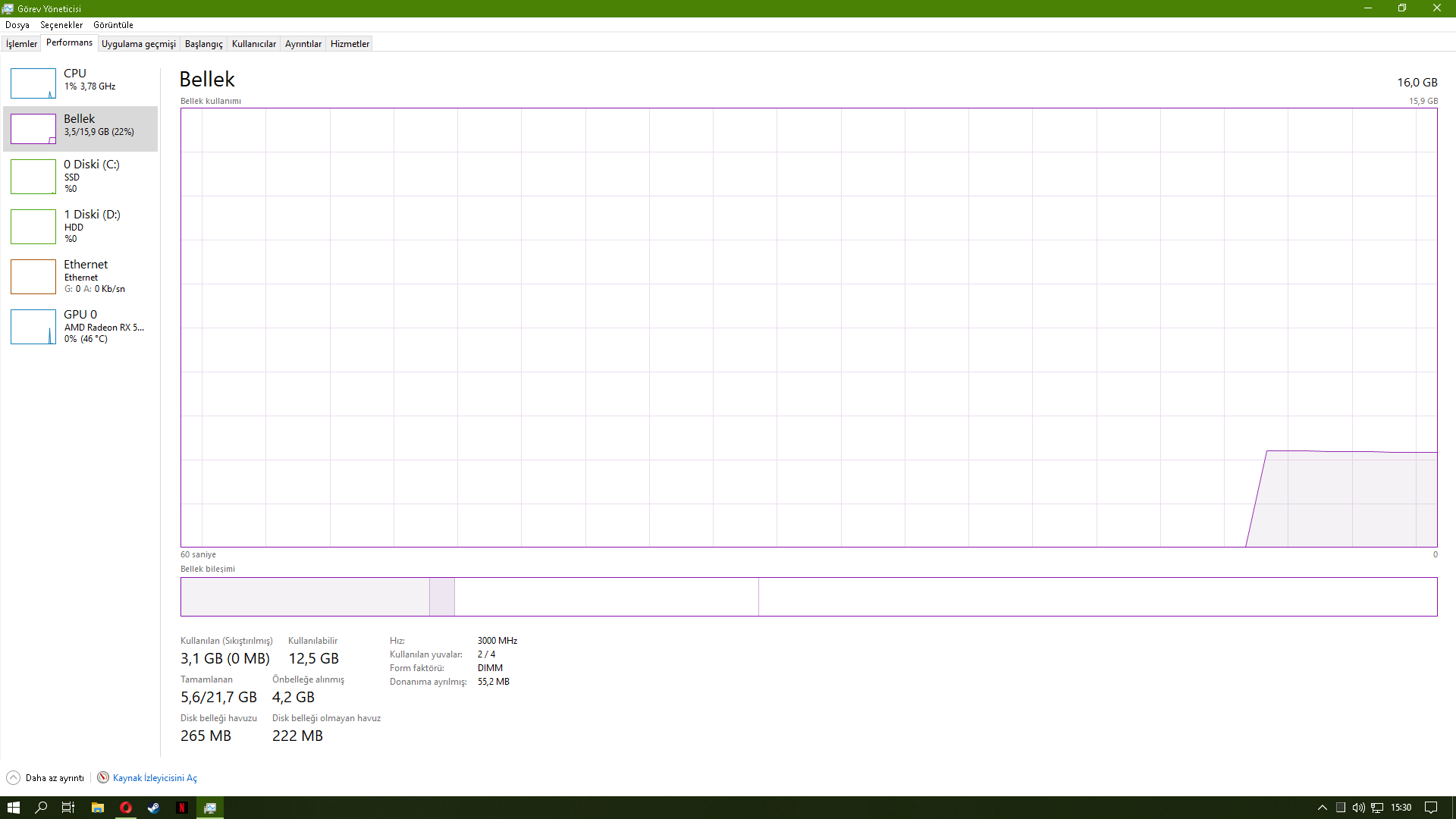Select the CPU mini graph thumbnail
This screenshot has width=1456, height=819.
tap(33, 83)
